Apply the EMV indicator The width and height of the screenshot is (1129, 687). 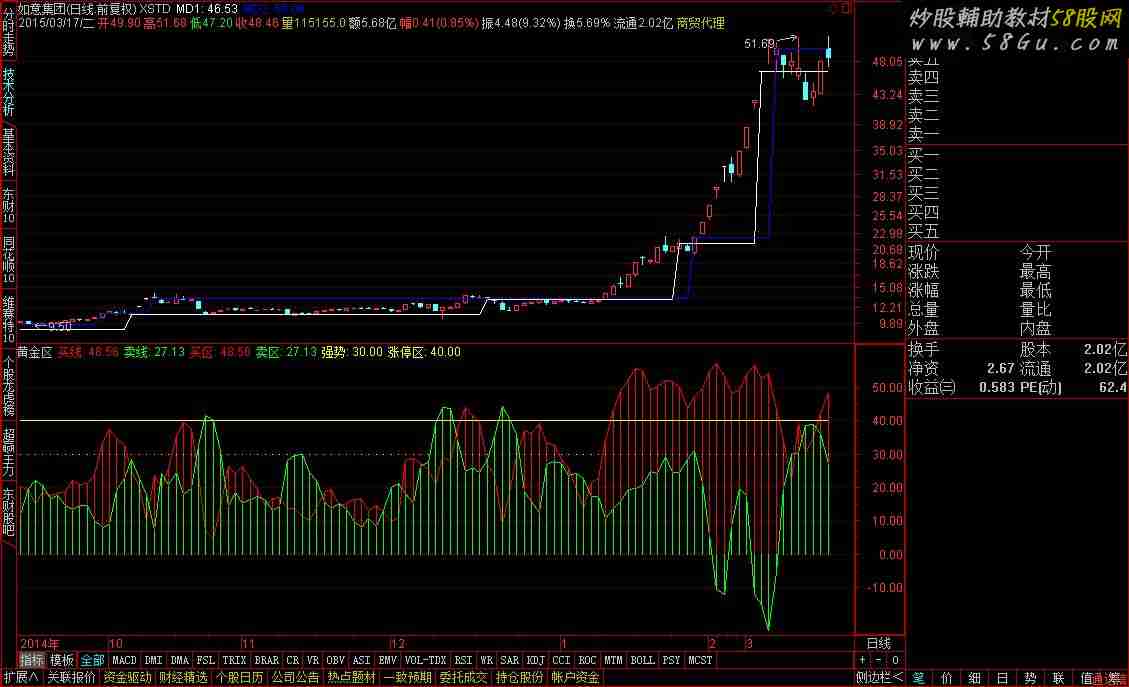[x=387, y=660]
